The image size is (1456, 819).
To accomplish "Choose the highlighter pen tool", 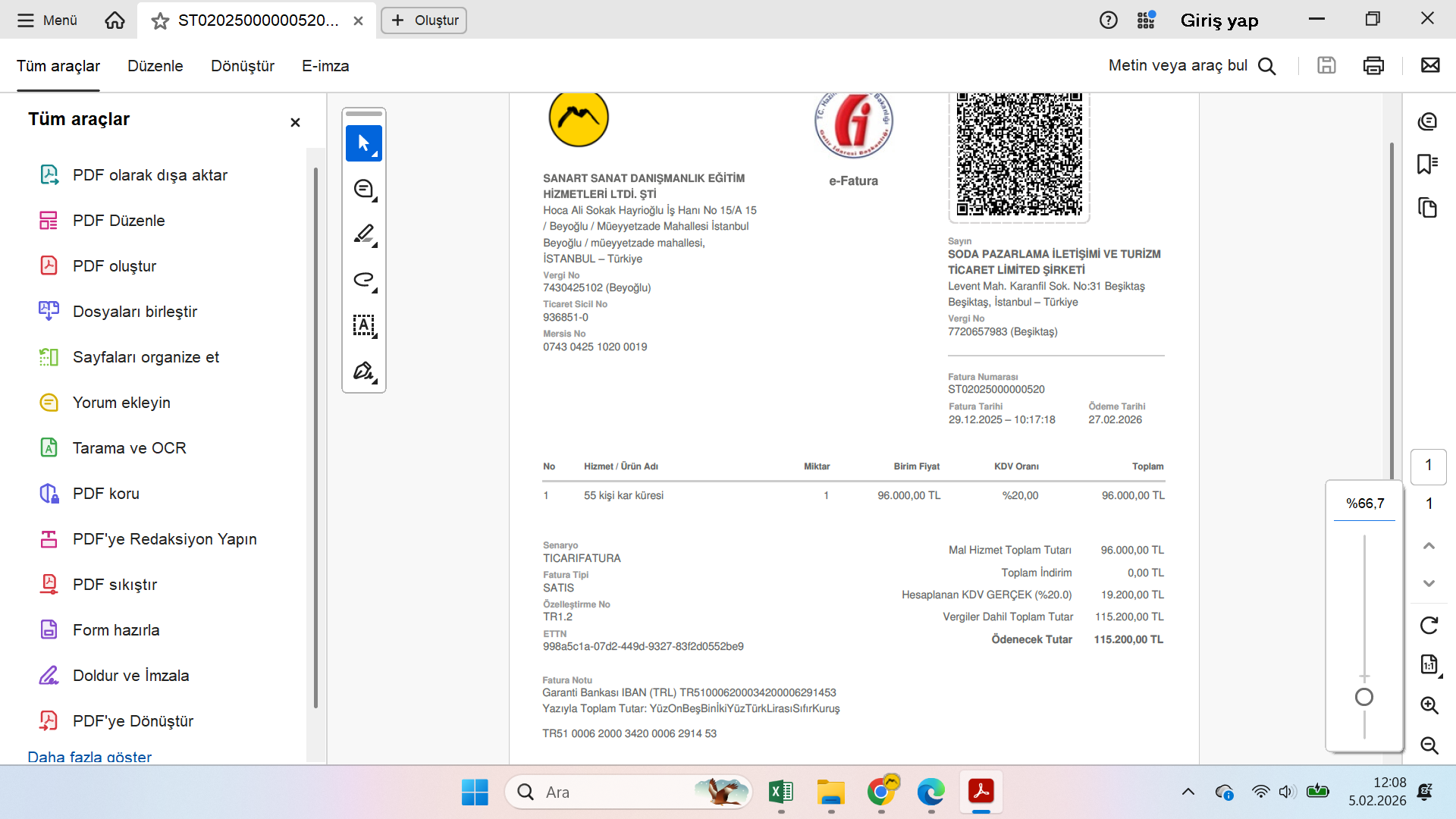I will point(364,234).
